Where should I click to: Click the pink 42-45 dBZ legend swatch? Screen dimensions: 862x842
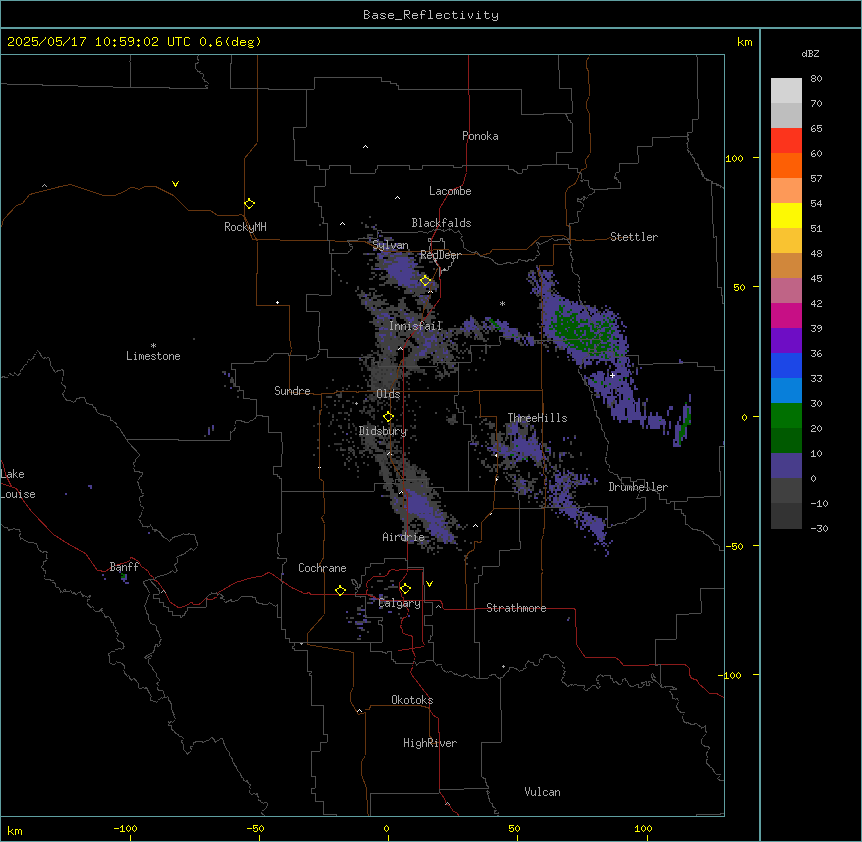pos(786,291)
